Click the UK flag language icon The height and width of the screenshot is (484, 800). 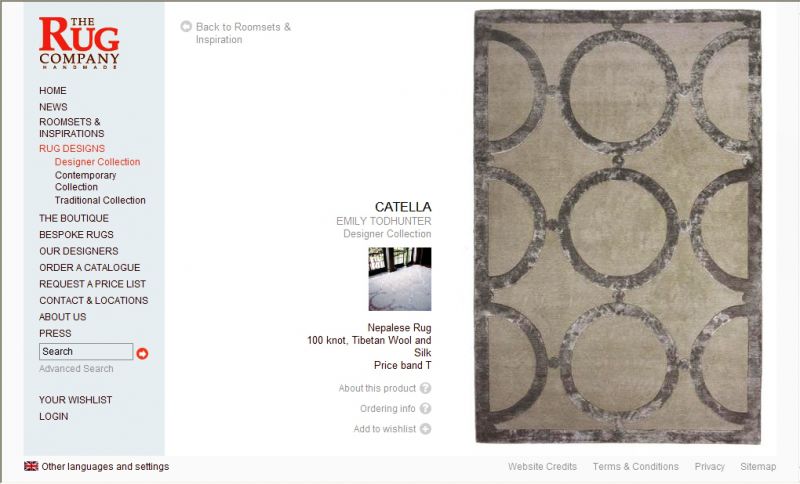pos(31,466)
